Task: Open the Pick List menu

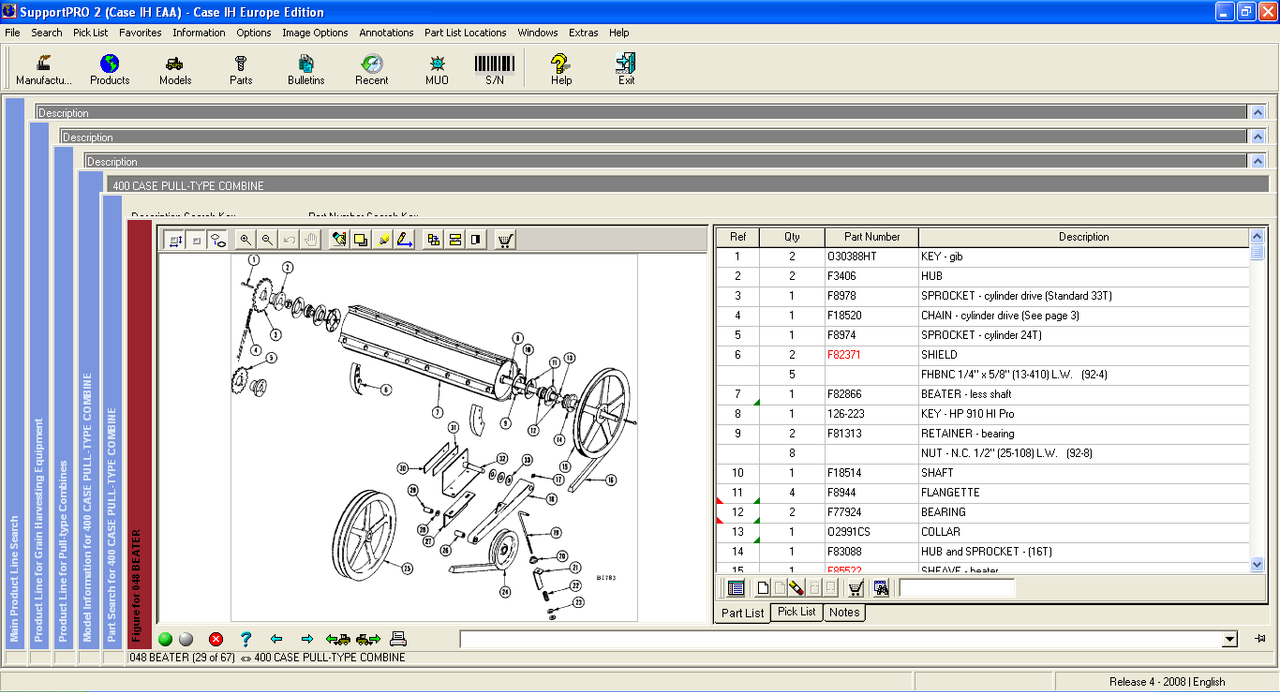Action: [x=90, y=32]
